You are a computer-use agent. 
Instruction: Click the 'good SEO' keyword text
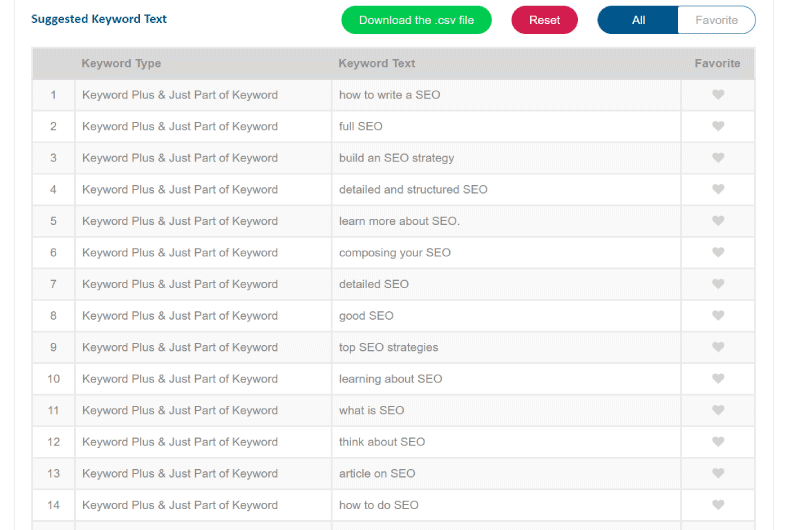[366, 316]
